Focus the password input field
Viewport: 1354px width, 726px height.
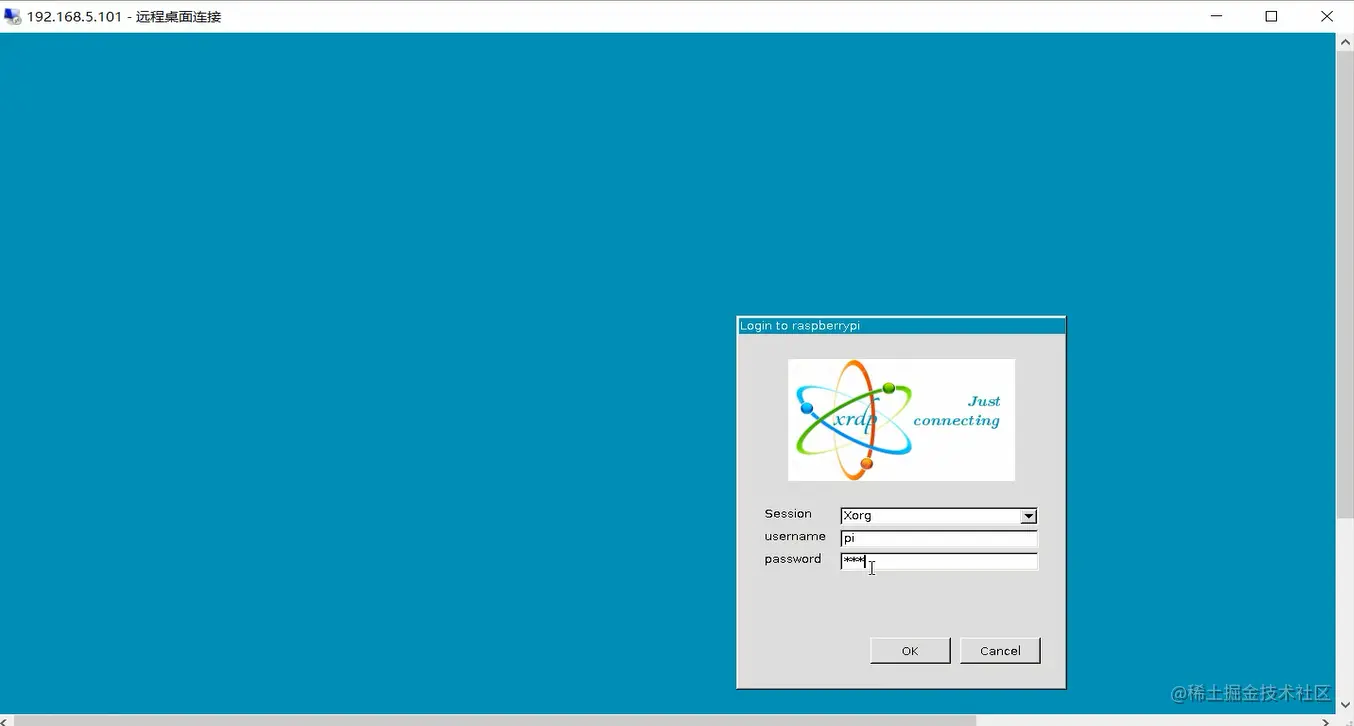click(x=939, y=562)
